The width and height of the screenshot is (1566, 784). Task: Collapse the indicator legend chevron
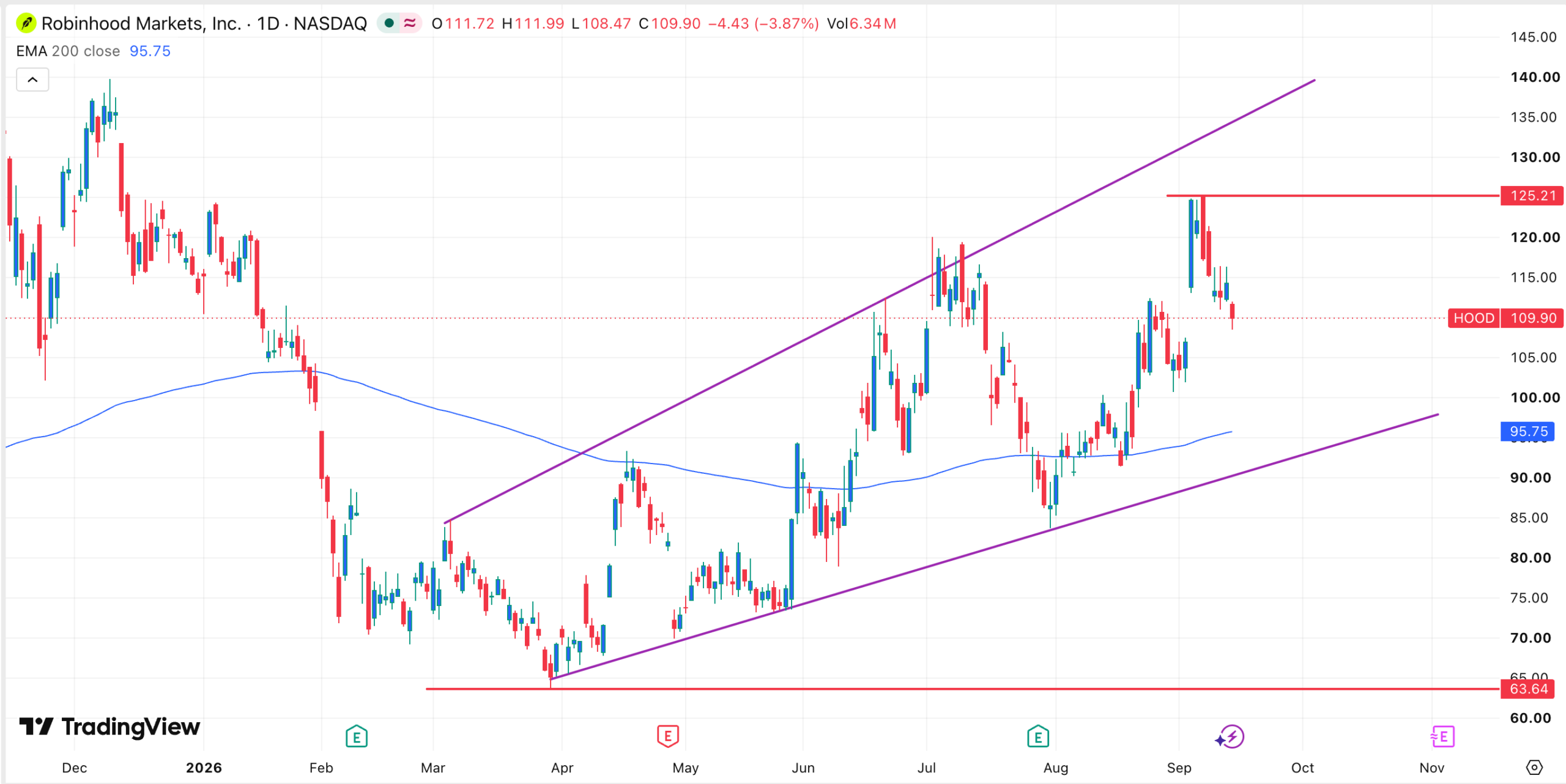[32, 80]
